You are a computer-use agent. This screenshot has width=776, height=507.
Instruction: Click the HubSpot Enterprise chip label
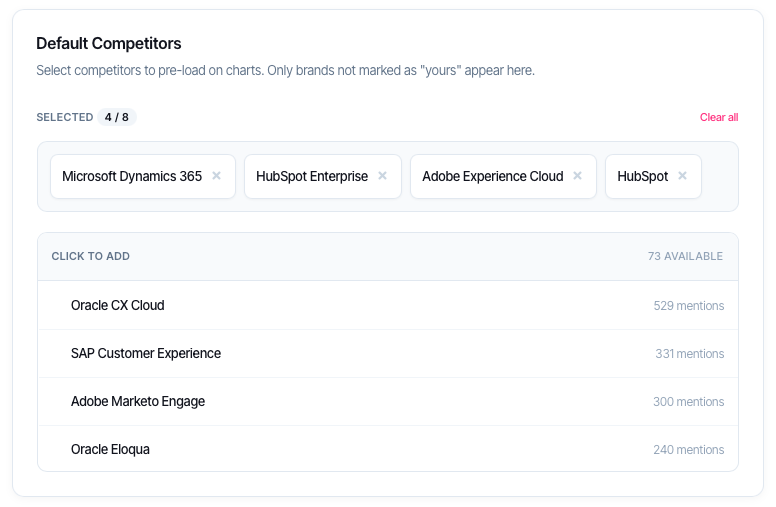point(312,176)
